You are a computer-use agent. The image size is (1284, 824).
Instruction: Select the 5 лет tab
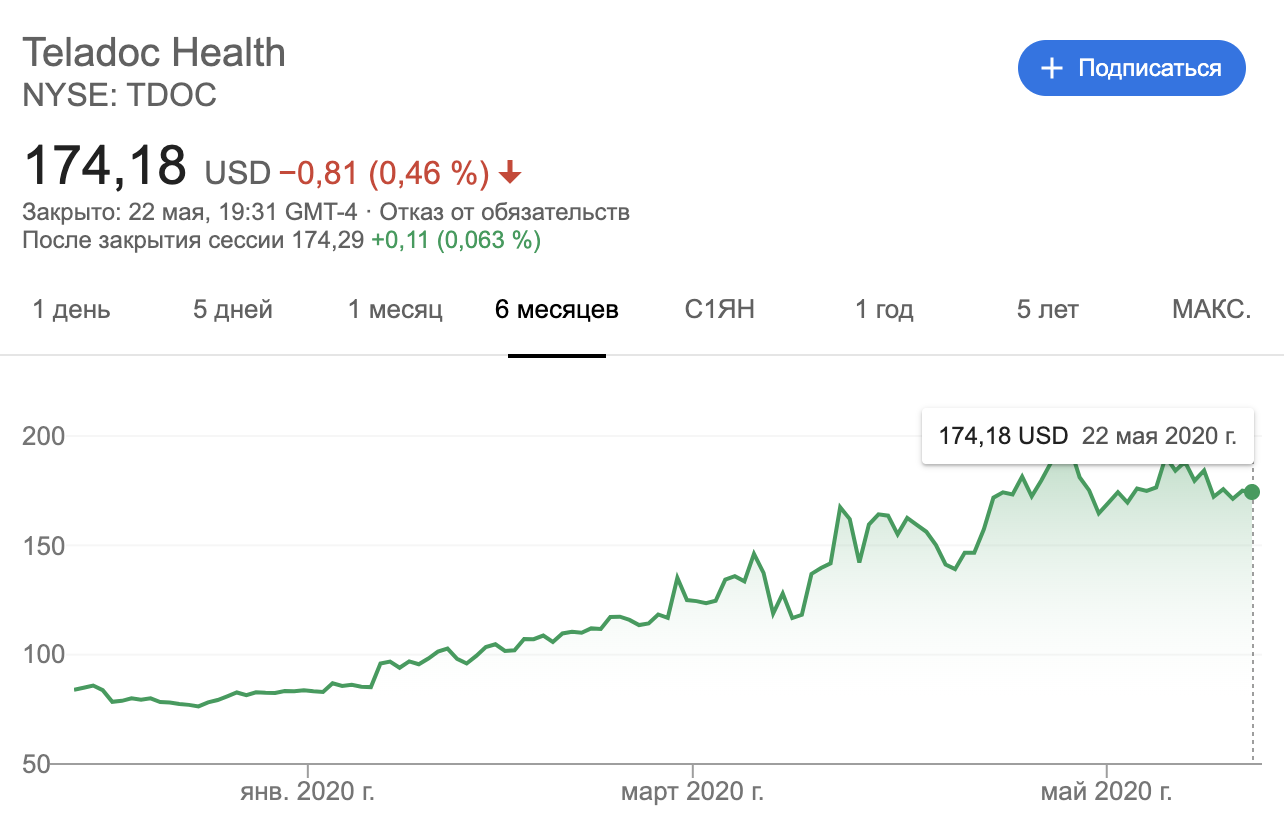pos(1047,310)
